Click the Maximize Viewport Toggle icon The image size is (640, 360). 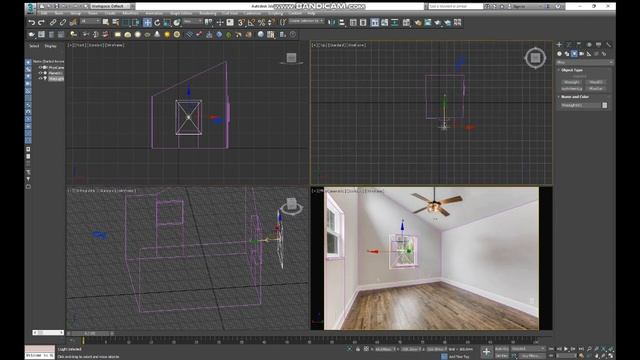click(x=611, y=356)
